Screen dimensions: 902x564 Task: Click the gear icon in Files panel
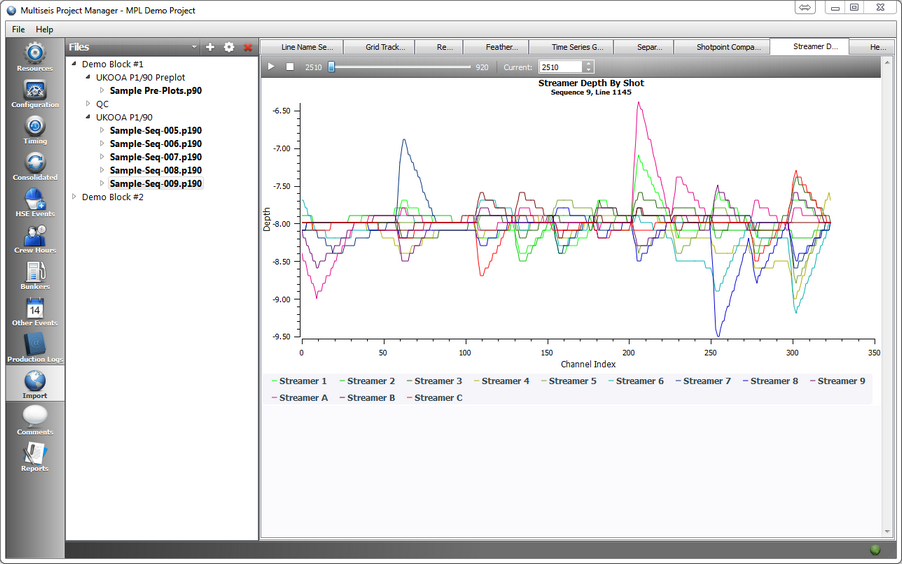229,47
